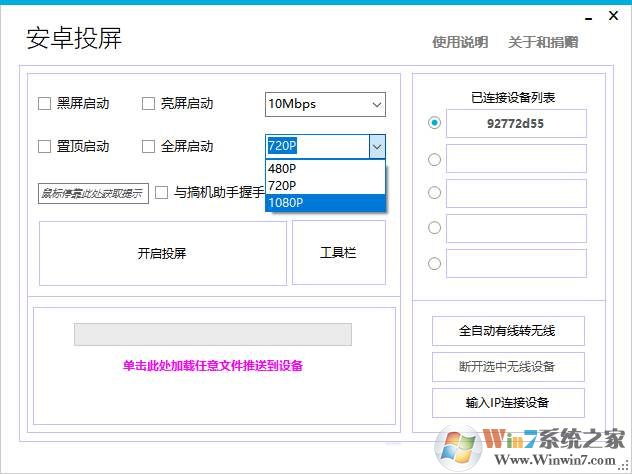Select radio button for device 92772d55
The height and width of the screenshot is (474, 632).
[434, 123]
